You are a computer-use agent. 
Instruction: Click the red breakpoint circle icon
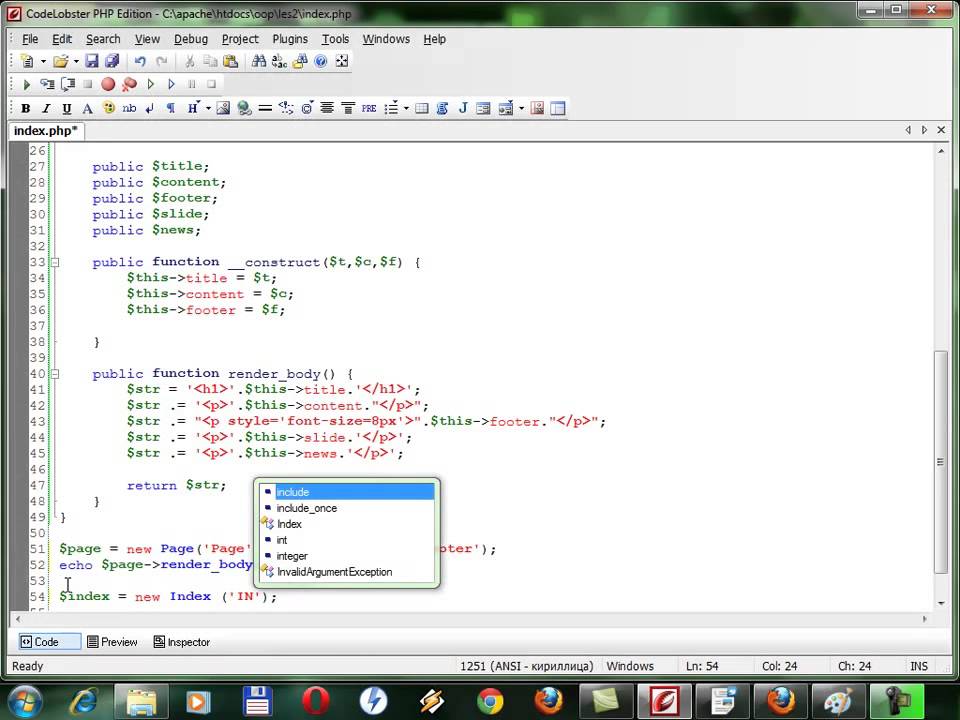tap(108, 85)
